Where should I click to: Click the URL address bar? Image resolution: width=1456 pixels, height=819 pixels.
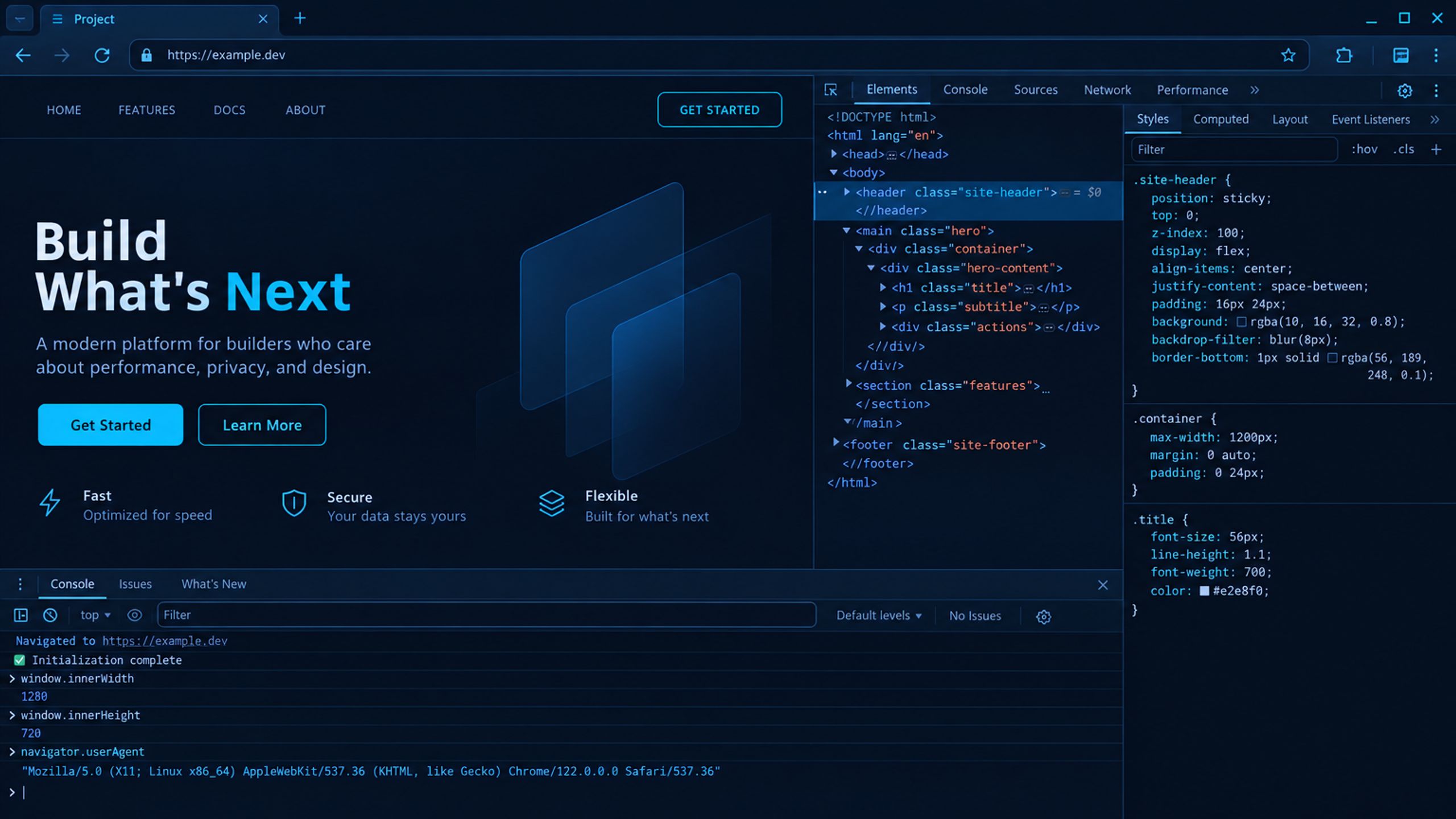(719, 55)
